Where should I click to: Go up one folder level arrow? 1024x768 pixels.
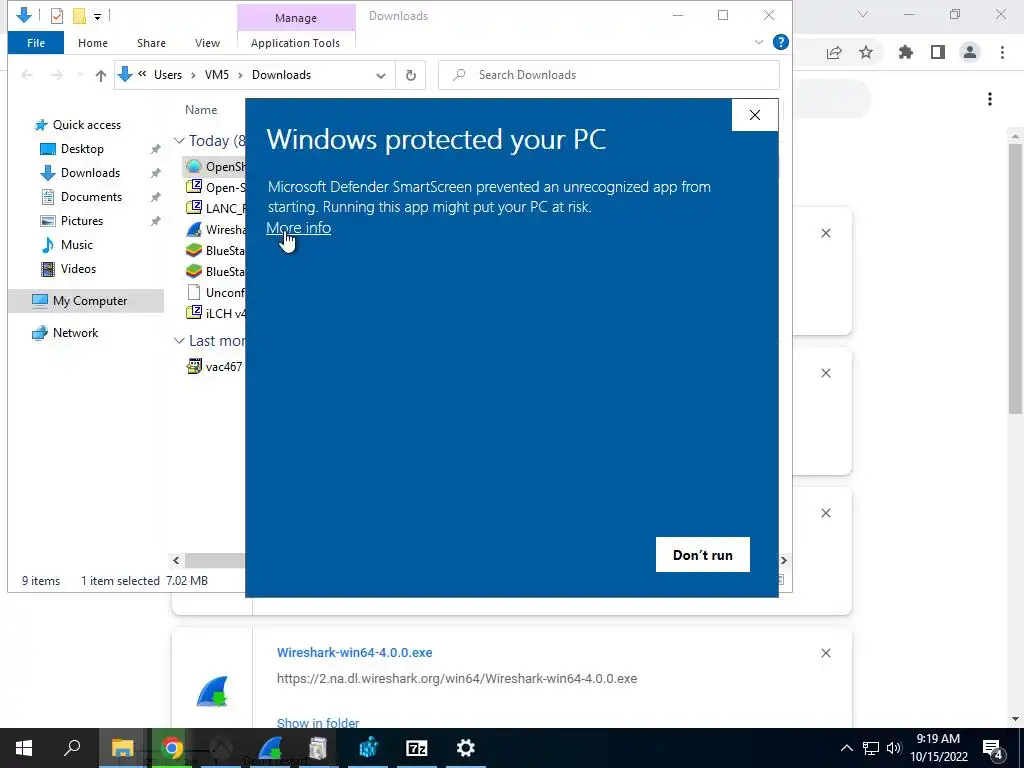pos(101,76)
